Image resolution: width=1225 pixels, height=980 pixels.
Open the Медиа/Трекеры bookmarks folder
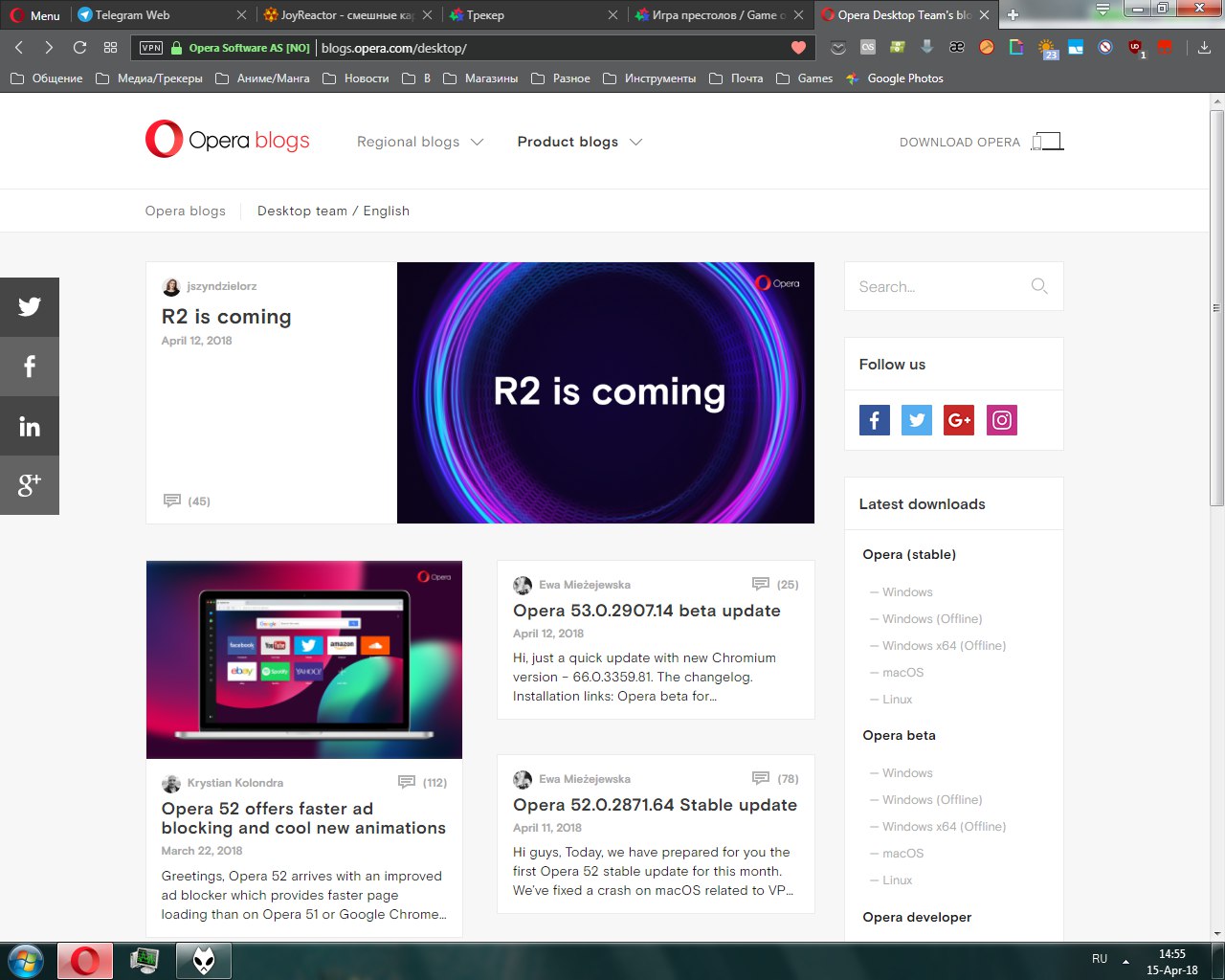click(x=149, y=78)
